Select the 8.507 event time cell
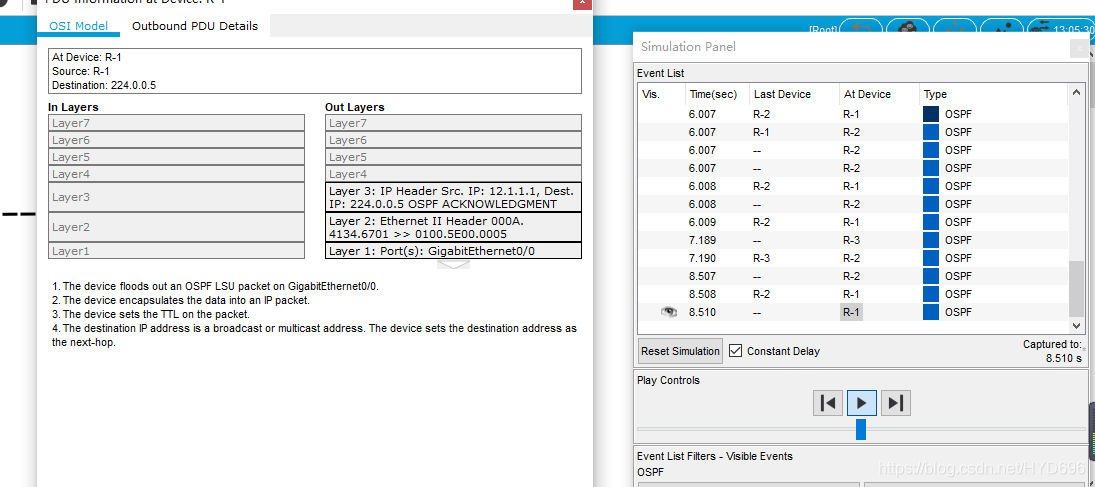The width and height of the screenshot is (1095, 487). 702,276
